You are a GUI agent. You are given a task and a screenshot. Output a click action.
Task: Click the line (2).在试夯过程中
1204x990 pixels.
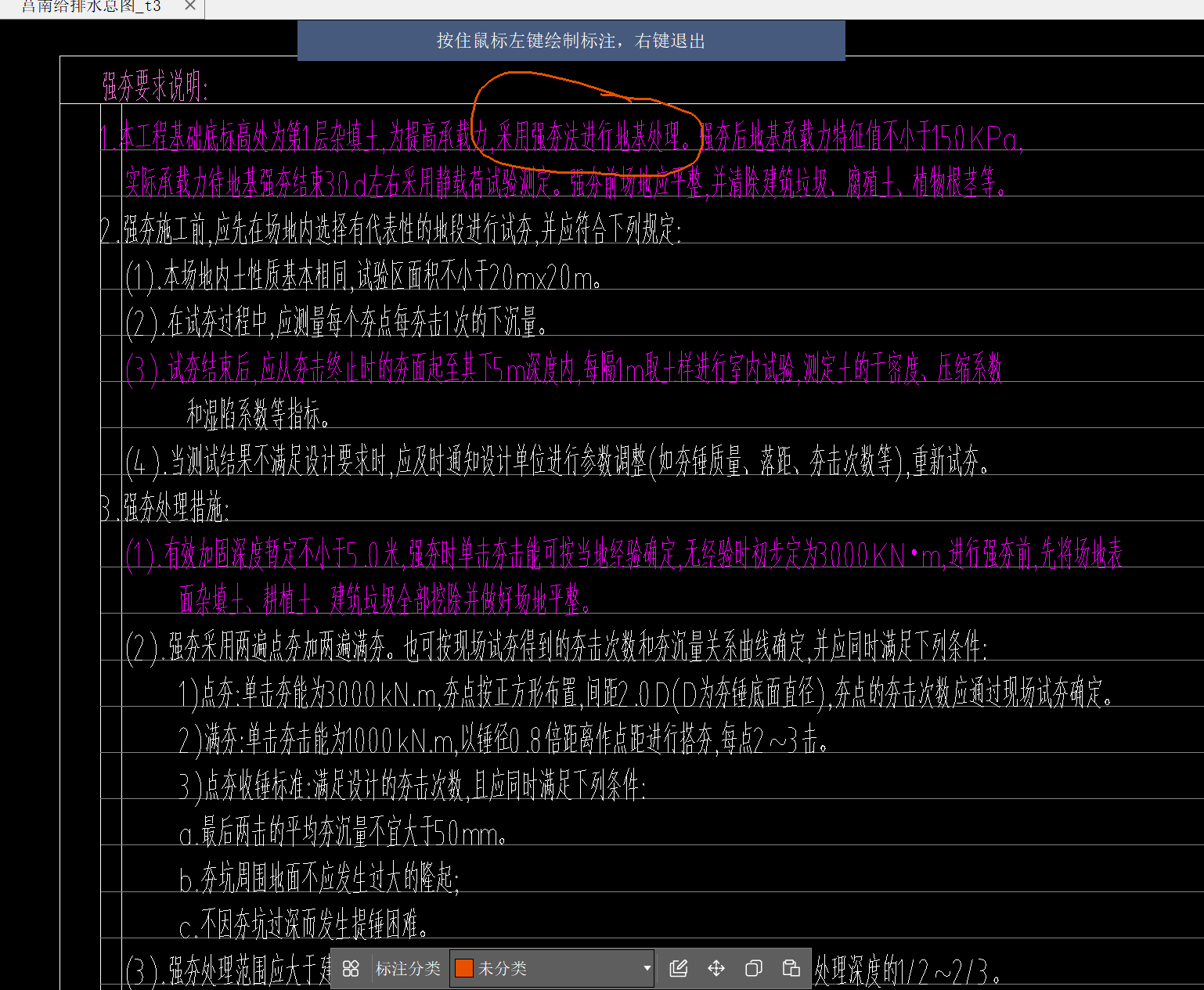337,323
